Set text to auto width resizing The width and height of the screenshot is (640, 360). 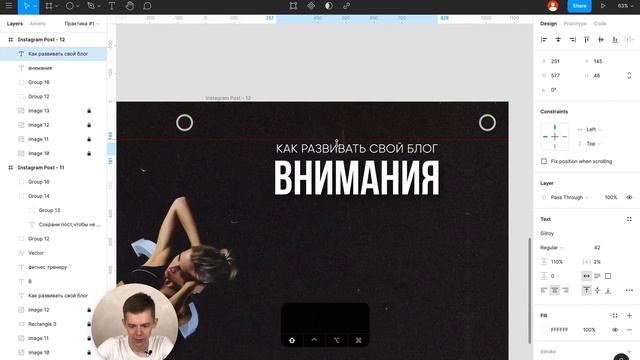(x=587, y=276)
